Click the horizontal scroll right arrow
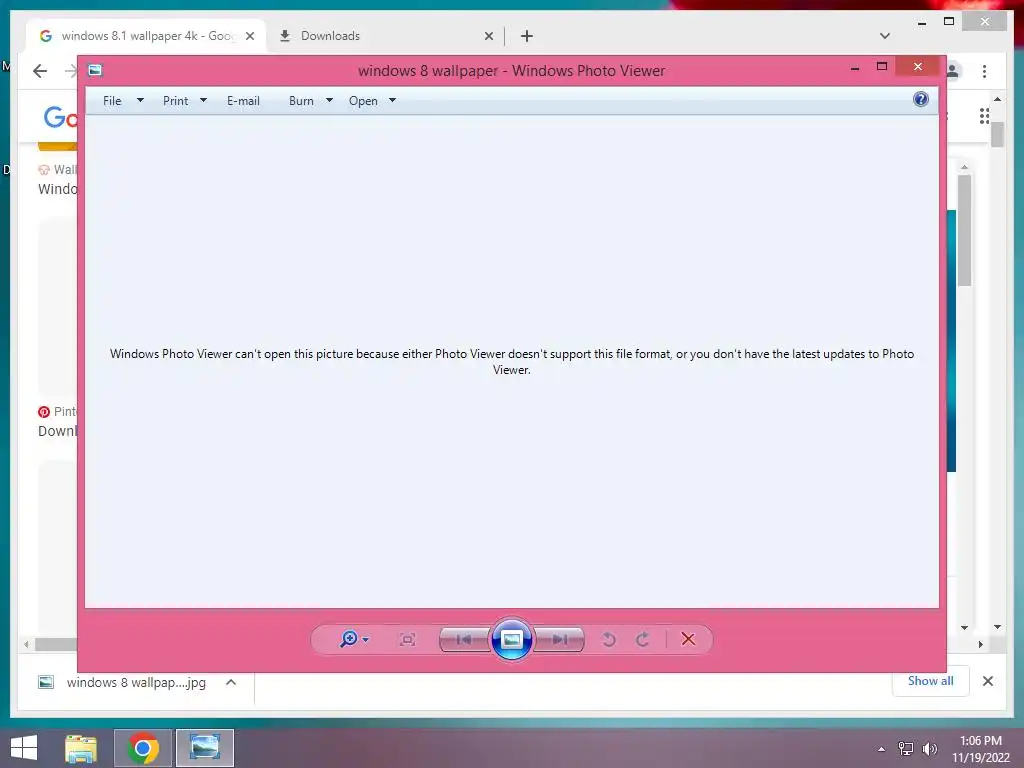The width and height of the screenshot is (1024, 768). [980, 644]
